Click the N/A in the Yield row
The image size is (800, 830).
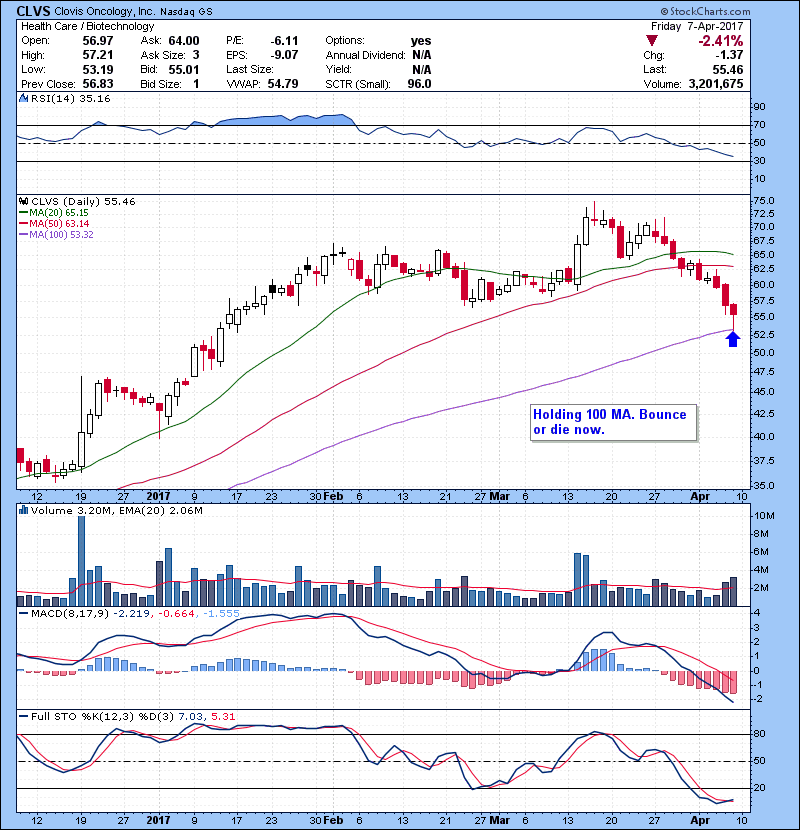click(x=421, y=69)
